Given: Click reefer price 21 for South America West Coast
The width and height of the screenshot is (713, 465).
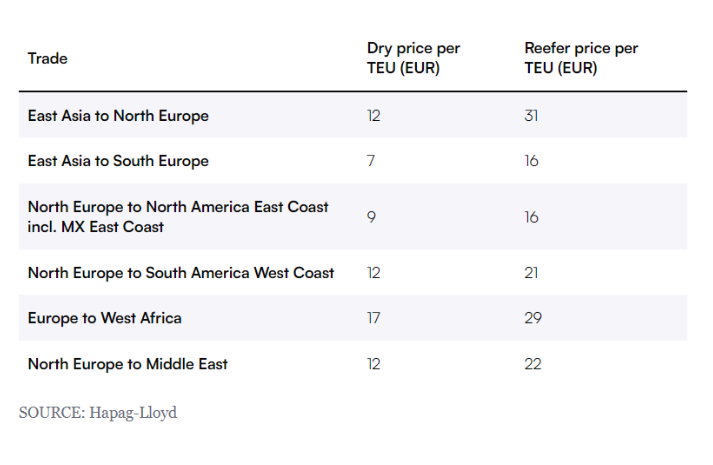Looking at the screenshot, I should (x=531, y=272).
